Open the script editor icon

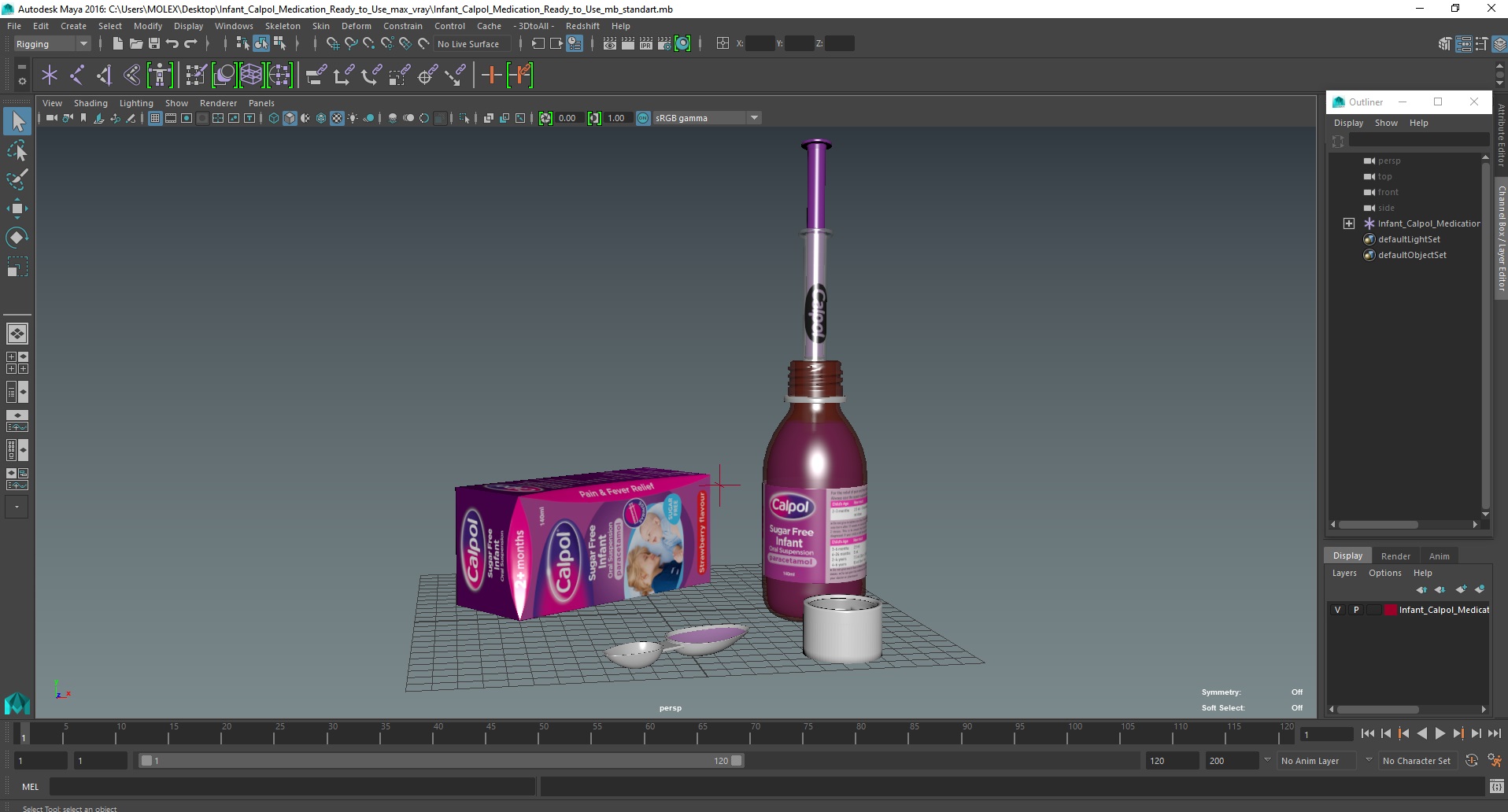pyautogui.click(x=1496, y=787)
